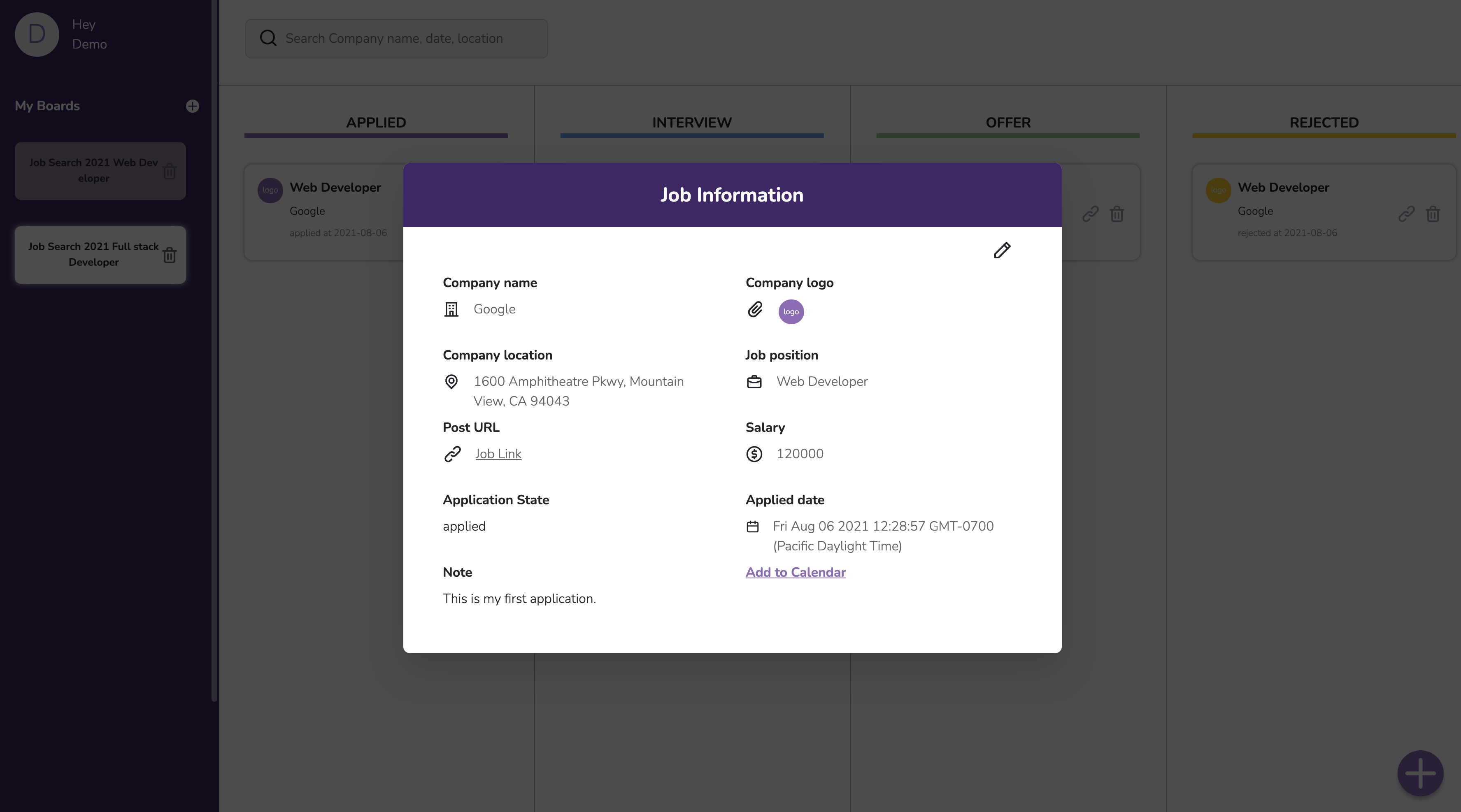Open the Job Link URL

coord(498,454)
